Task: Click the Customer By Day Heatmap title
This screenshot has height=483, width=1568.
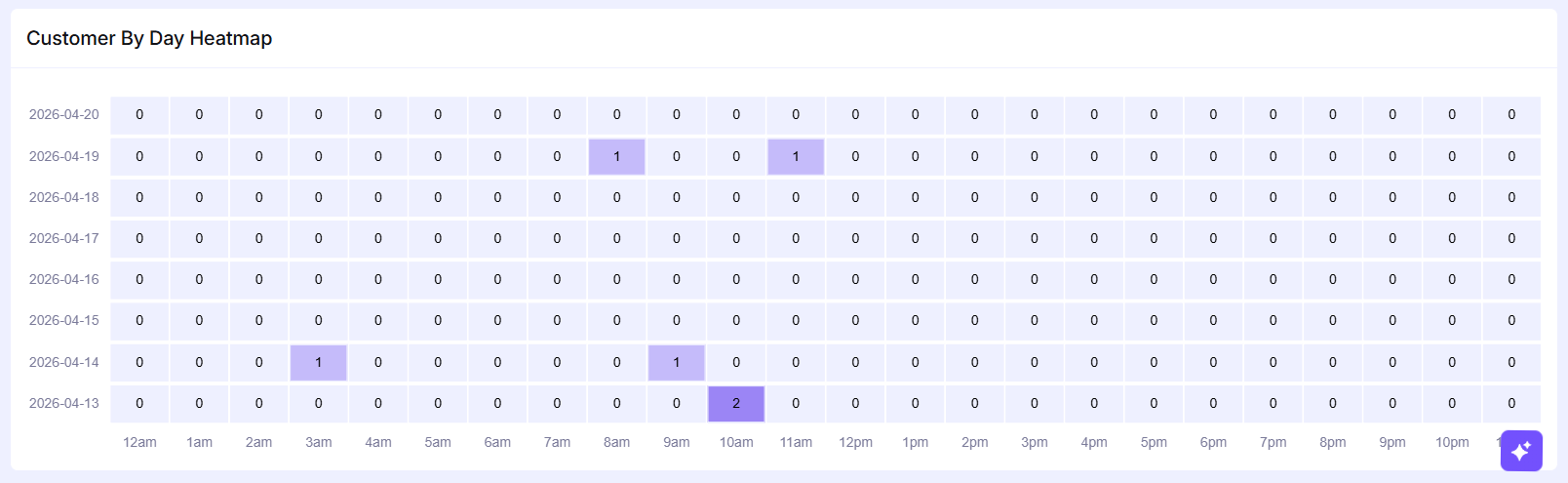Action: click(149, 39)
